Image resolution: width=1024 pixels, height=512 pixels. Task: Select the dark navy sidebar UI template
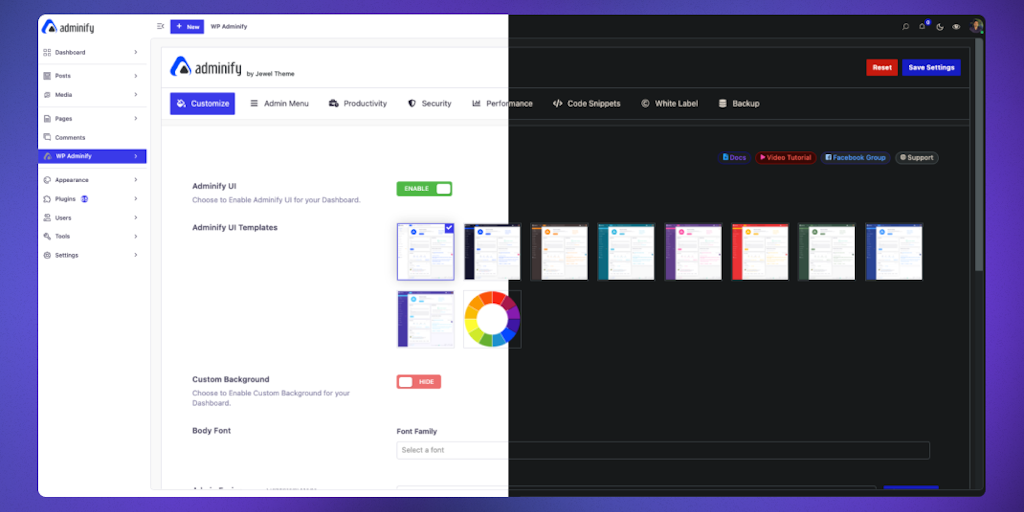(492, 252)
